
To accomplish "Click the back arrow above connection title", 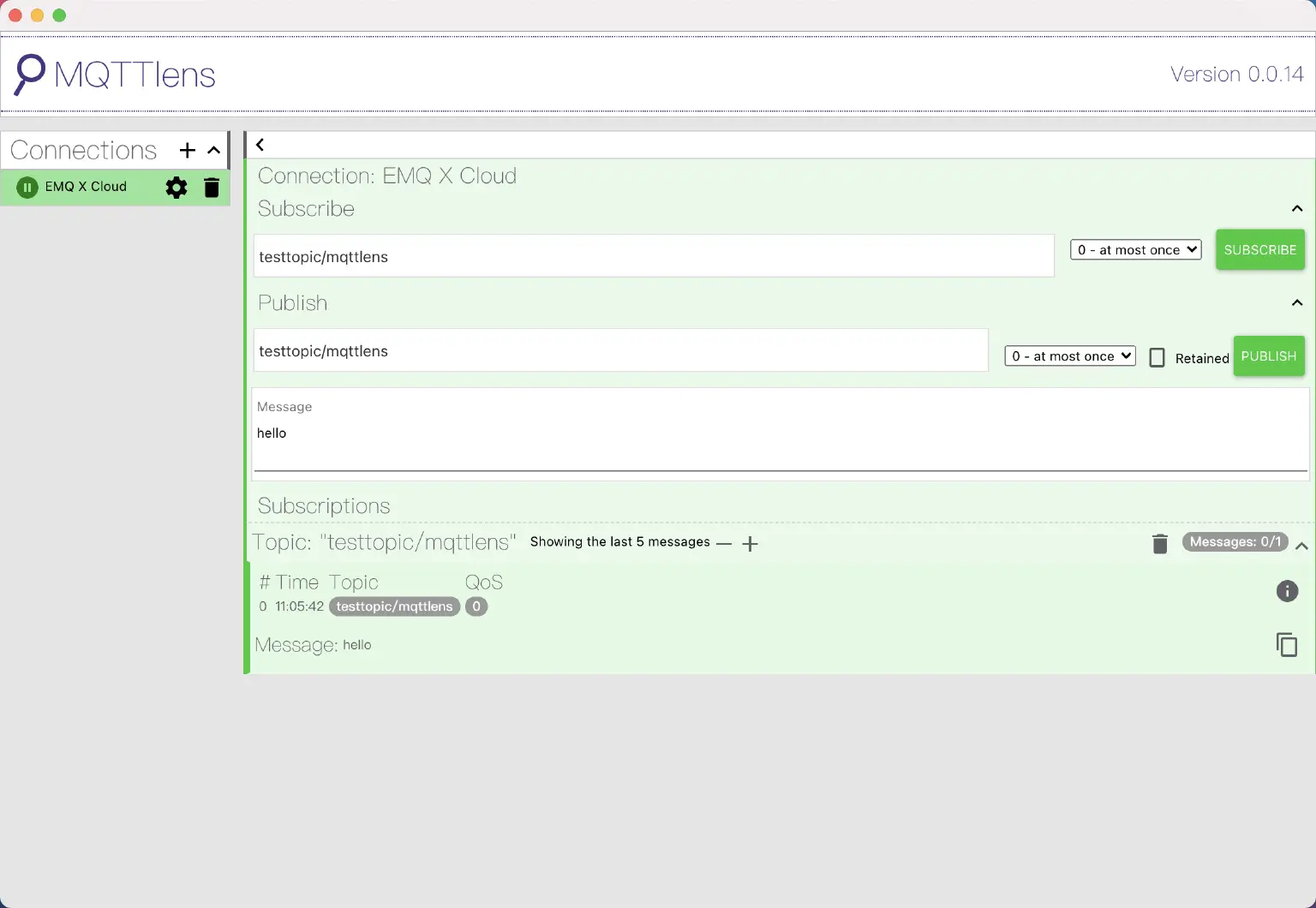I will pos(260,145).
